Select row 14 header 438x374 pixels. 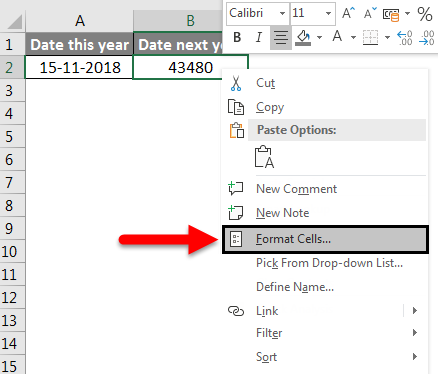12,344
